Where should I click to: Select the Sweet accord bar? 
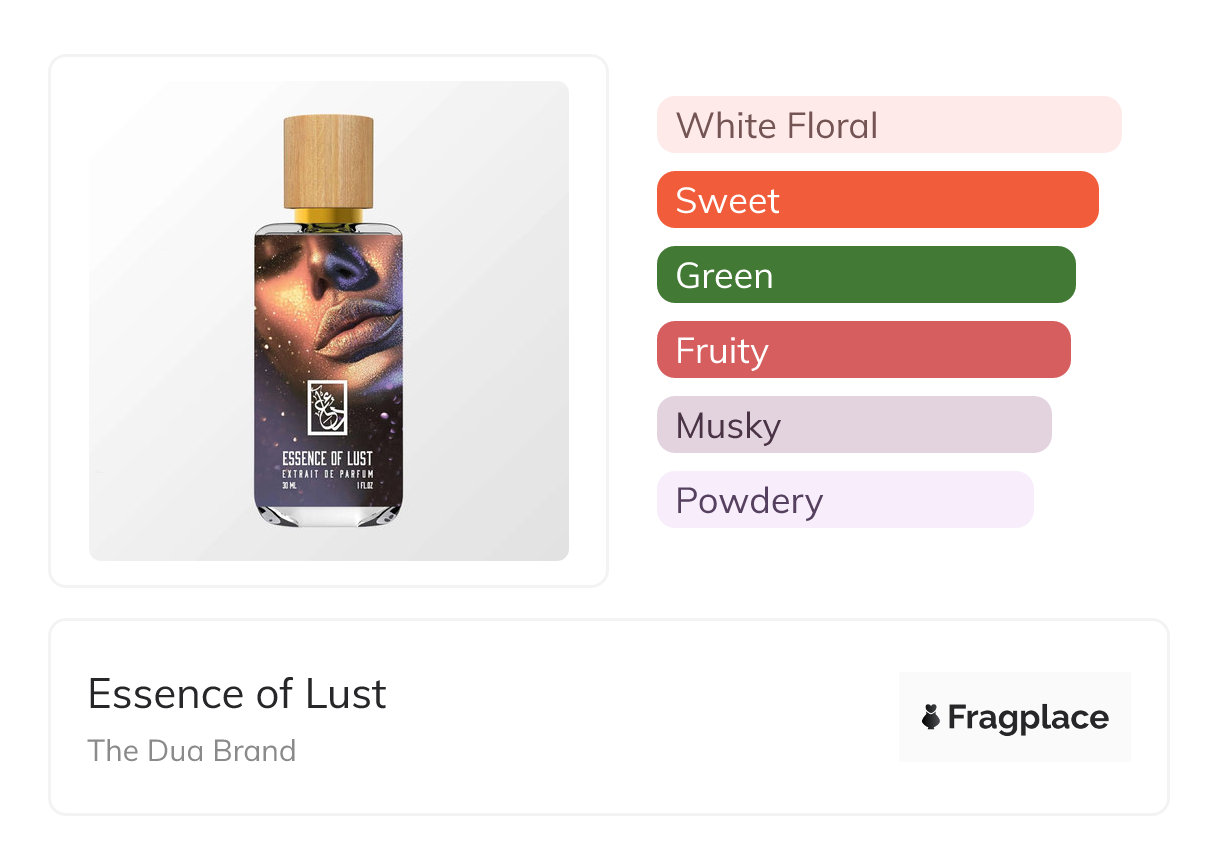point(877,200)
